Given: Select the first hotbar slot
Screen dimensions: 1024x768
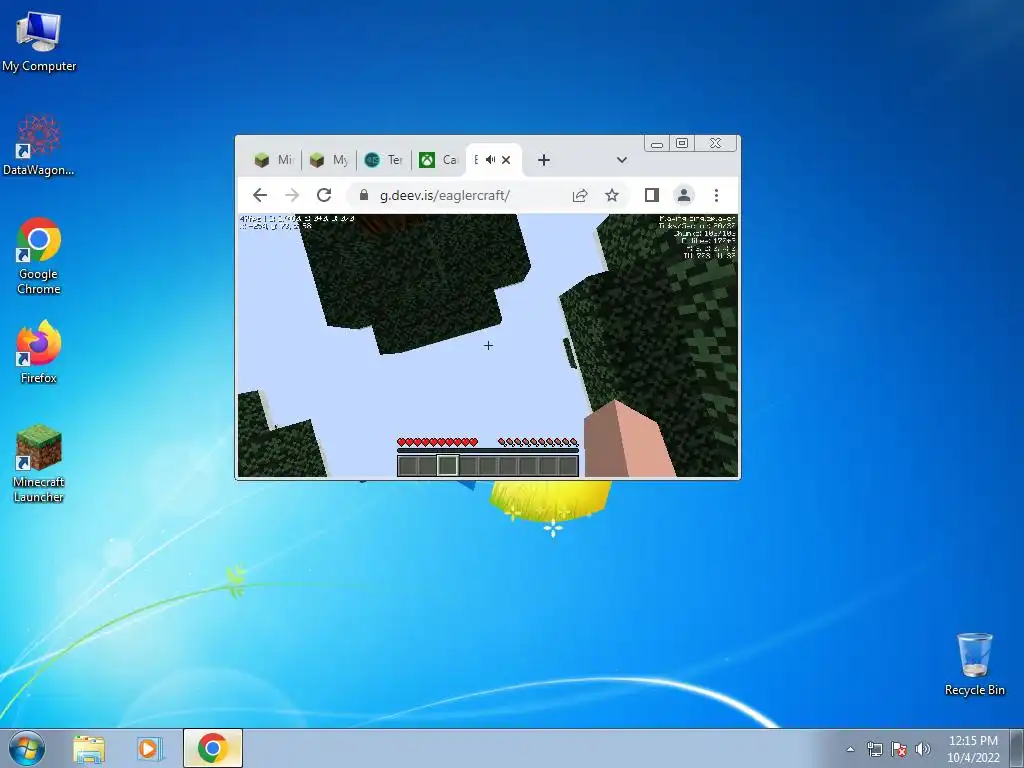Looking at the screenshot, I should click(x=408, y=466).
